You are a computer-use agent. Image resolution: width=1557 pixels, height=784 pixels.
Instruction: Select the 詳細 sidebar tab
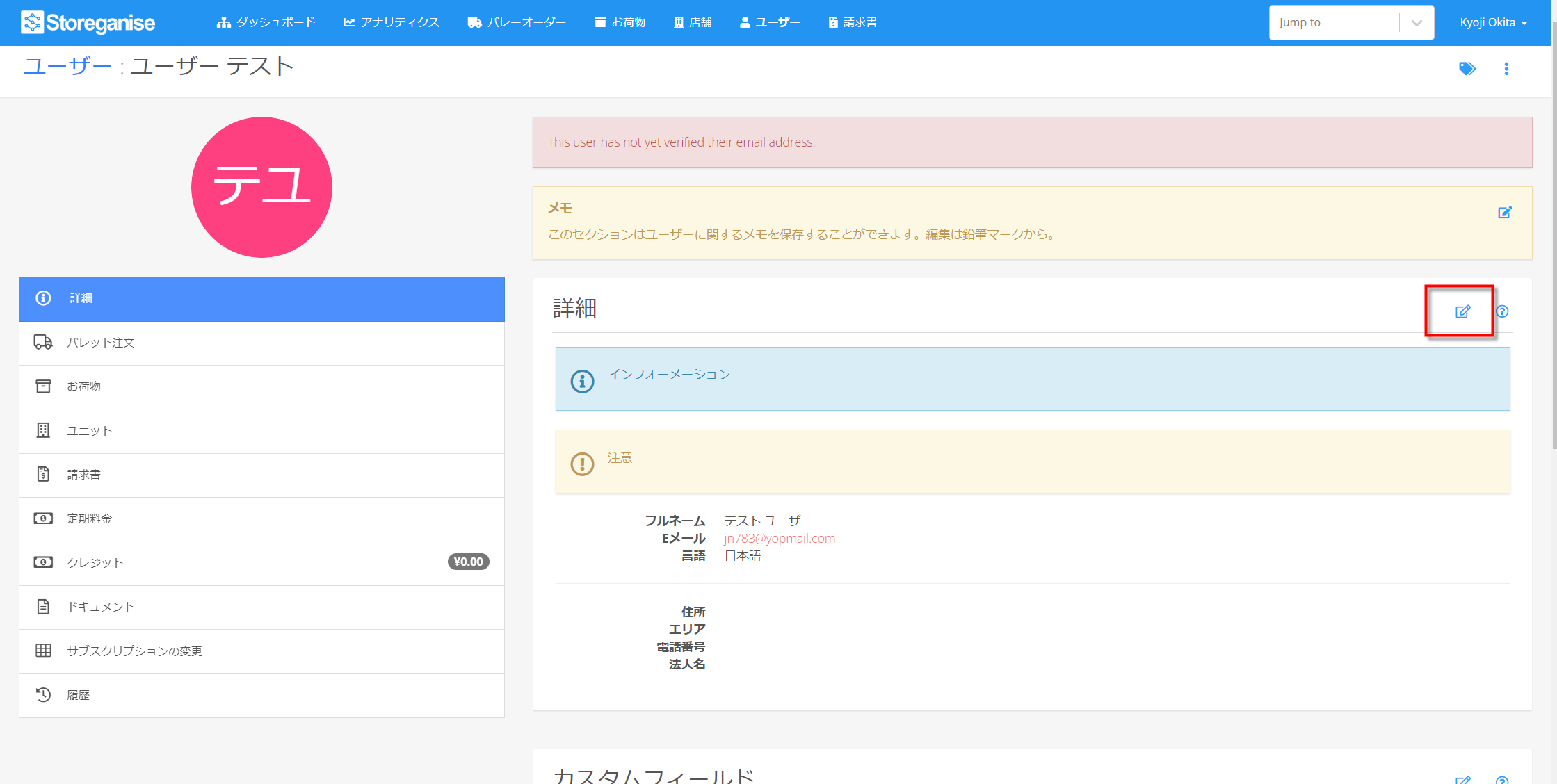261,299
